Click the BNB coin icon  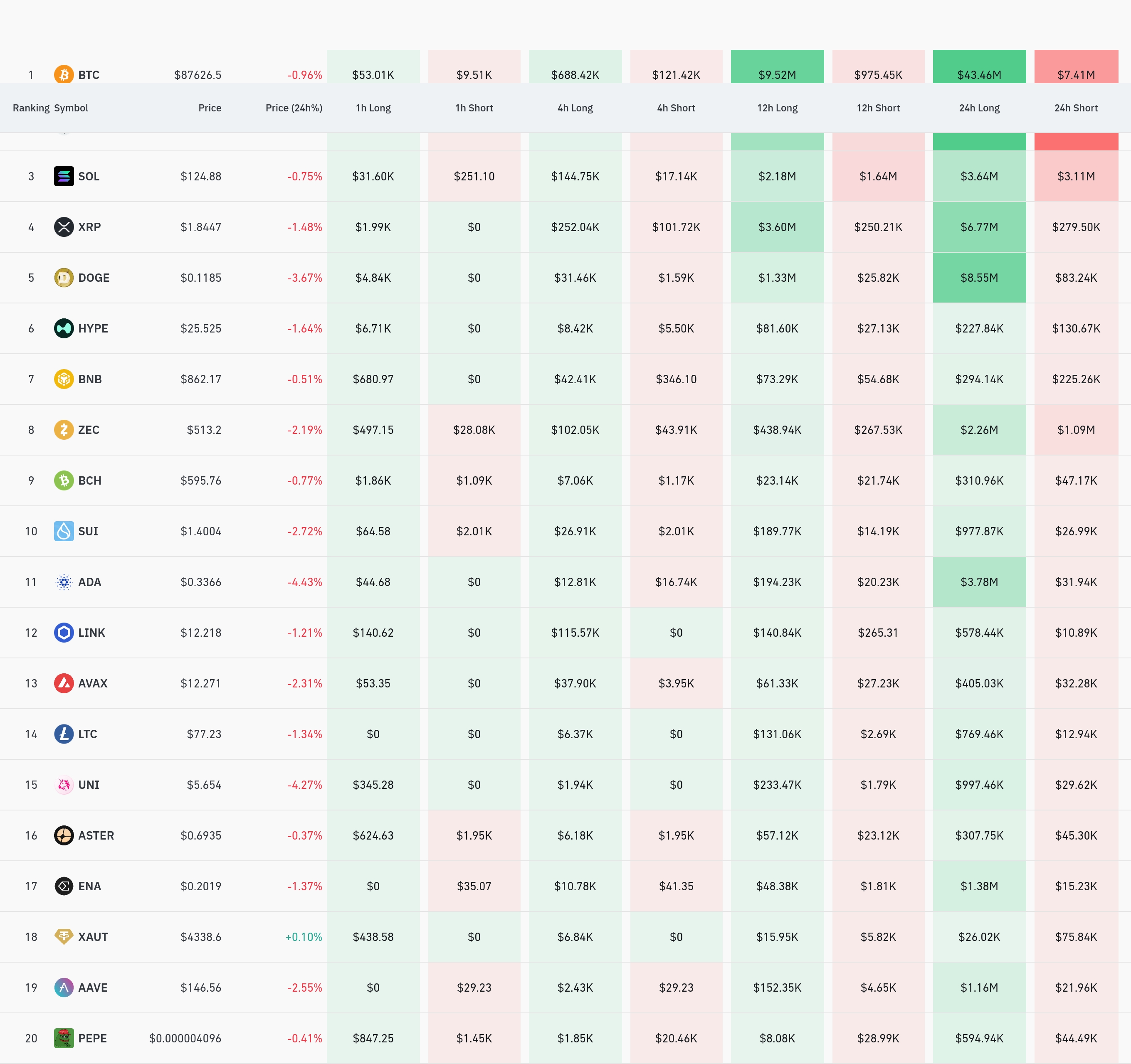[64, 379]
